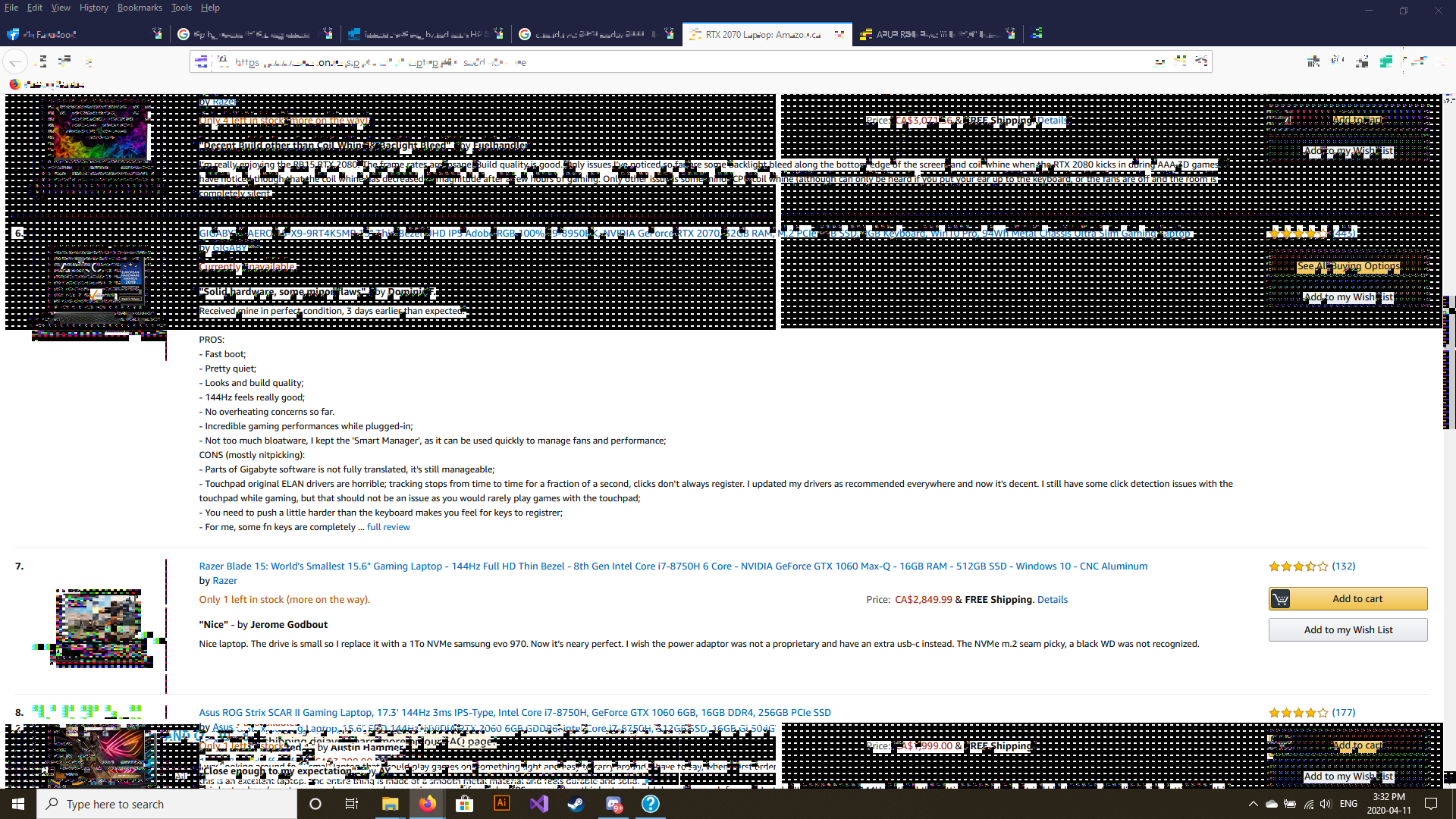Open the Bookmarks menu
Image resolution: width=1456 pixels, height=819 pixels.
(x=140, y=7)
